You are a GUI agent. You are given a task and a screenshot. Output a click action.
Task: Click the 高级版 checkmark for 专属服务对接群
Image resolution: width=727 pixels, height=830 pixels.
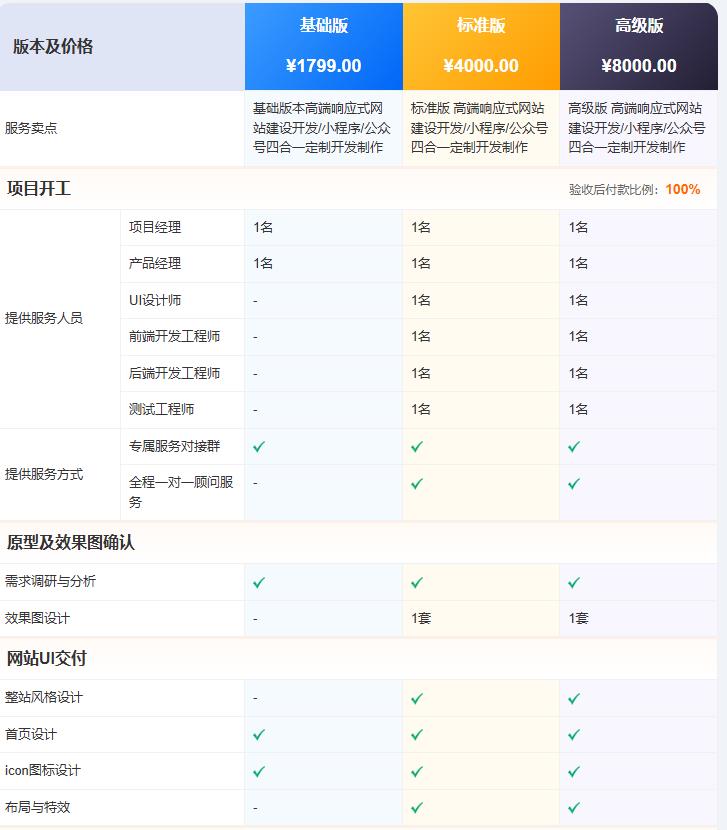click(574, 447)
